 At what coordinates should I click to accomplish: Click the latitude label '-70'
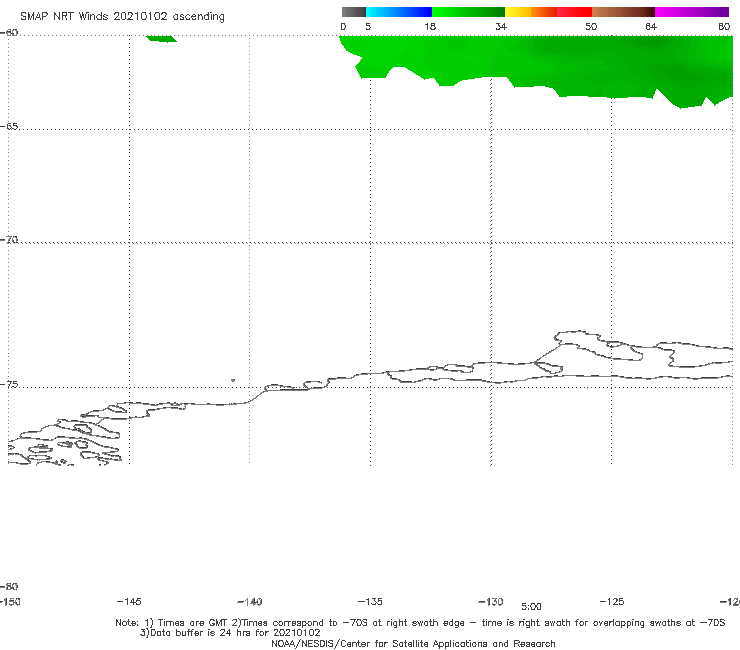tap(9, 240)
